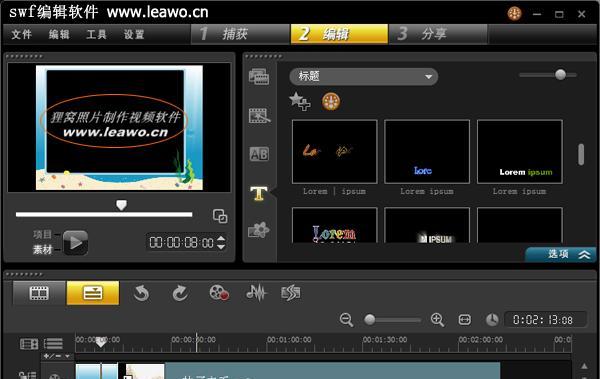Click the reel icon in title bar

(x=515, y=14)
